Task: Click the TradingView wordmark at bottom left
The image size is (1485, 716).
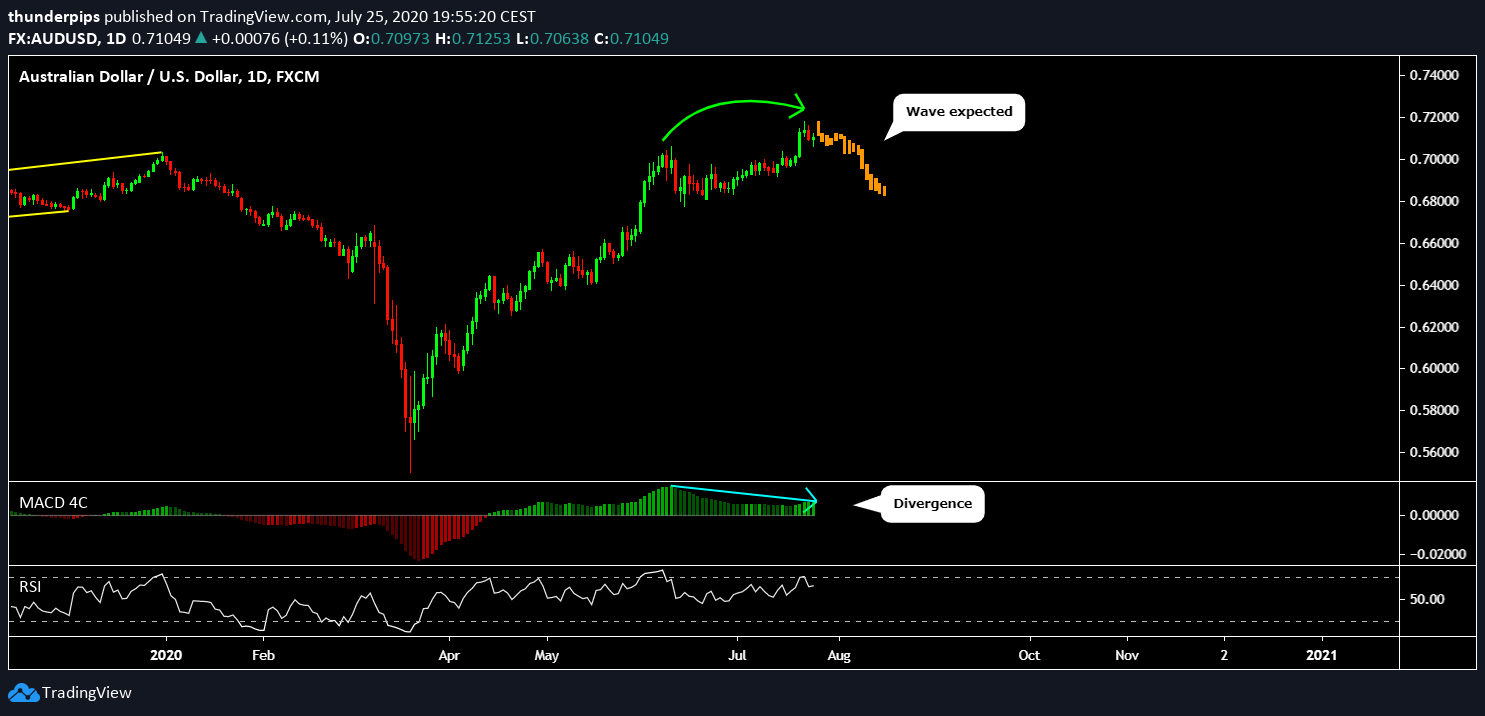Action: coord(87,693)
